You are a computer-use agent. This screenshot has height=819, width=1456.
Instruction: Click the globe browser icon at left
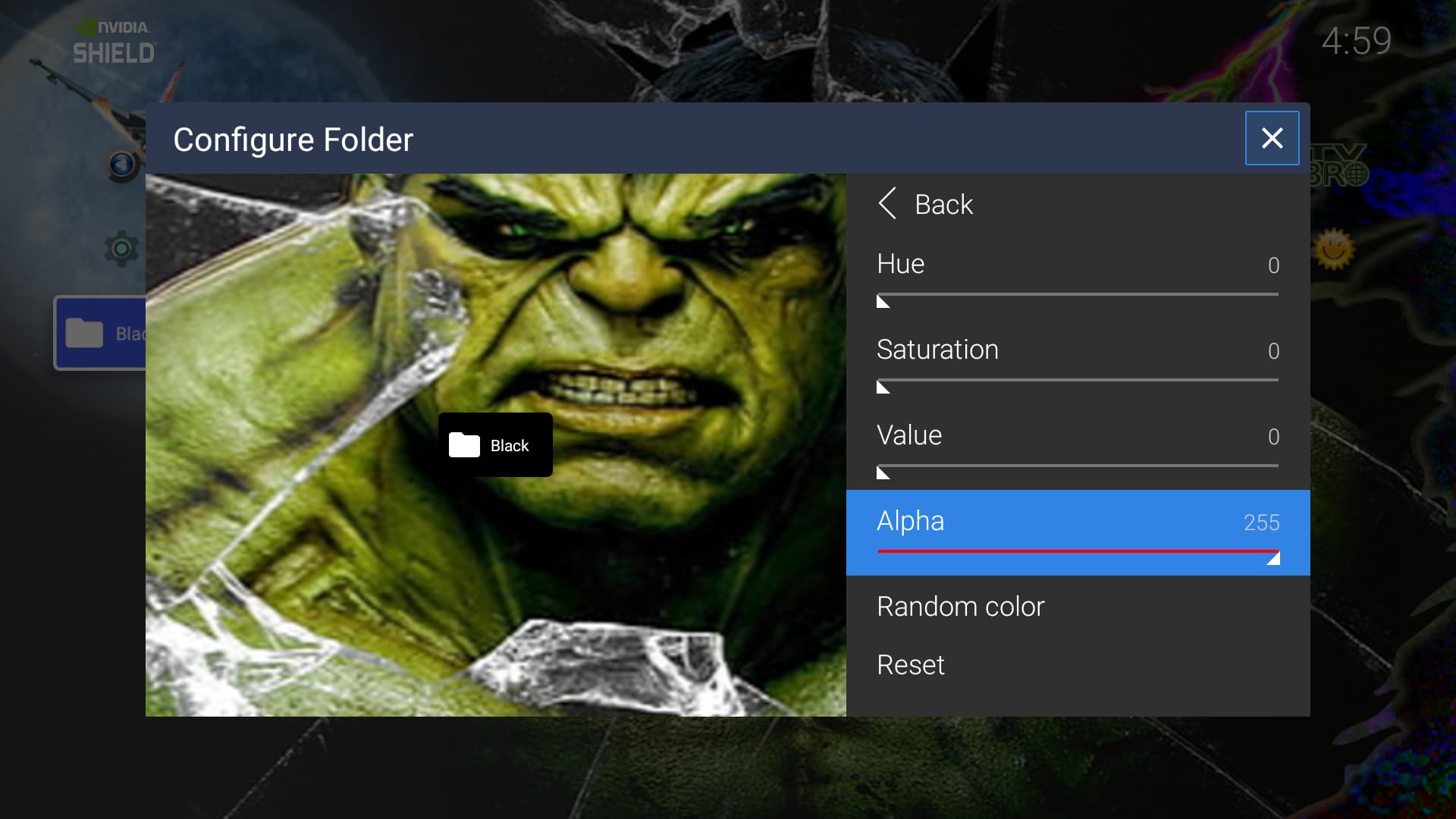click(x=122, y=165)
